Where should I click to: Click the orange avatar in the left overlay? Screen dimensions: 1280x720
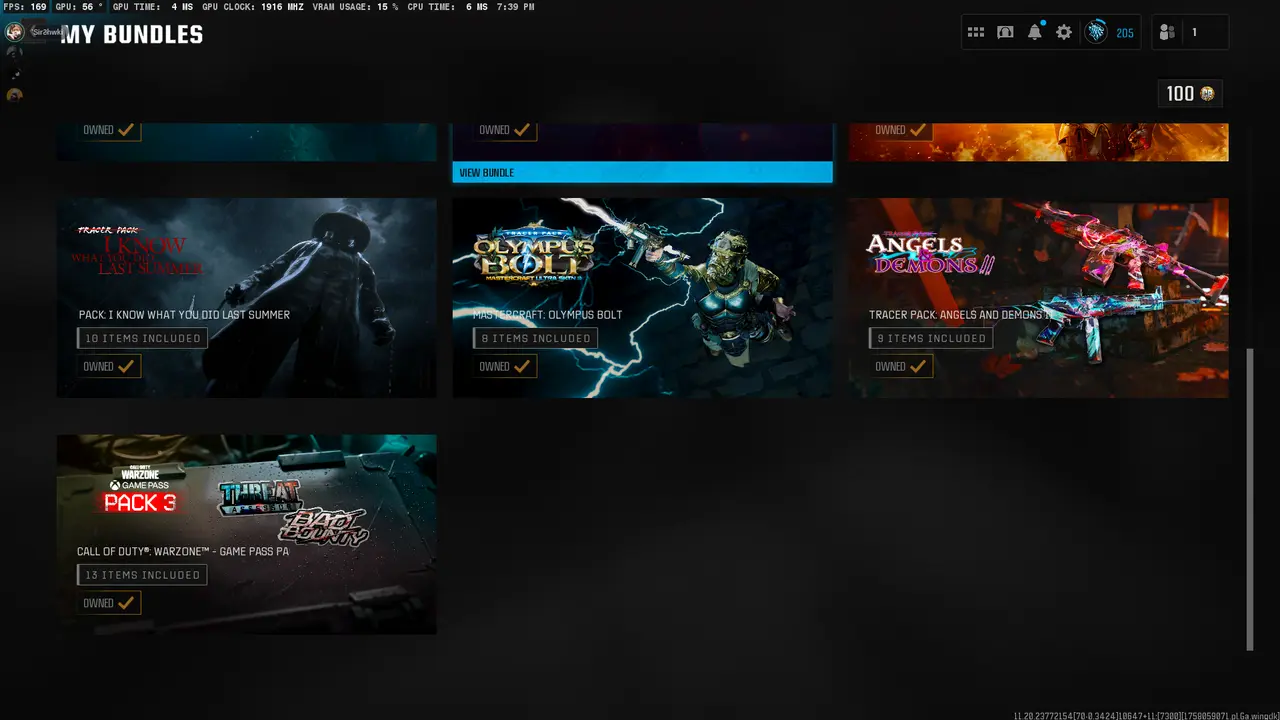click(14, 96)
